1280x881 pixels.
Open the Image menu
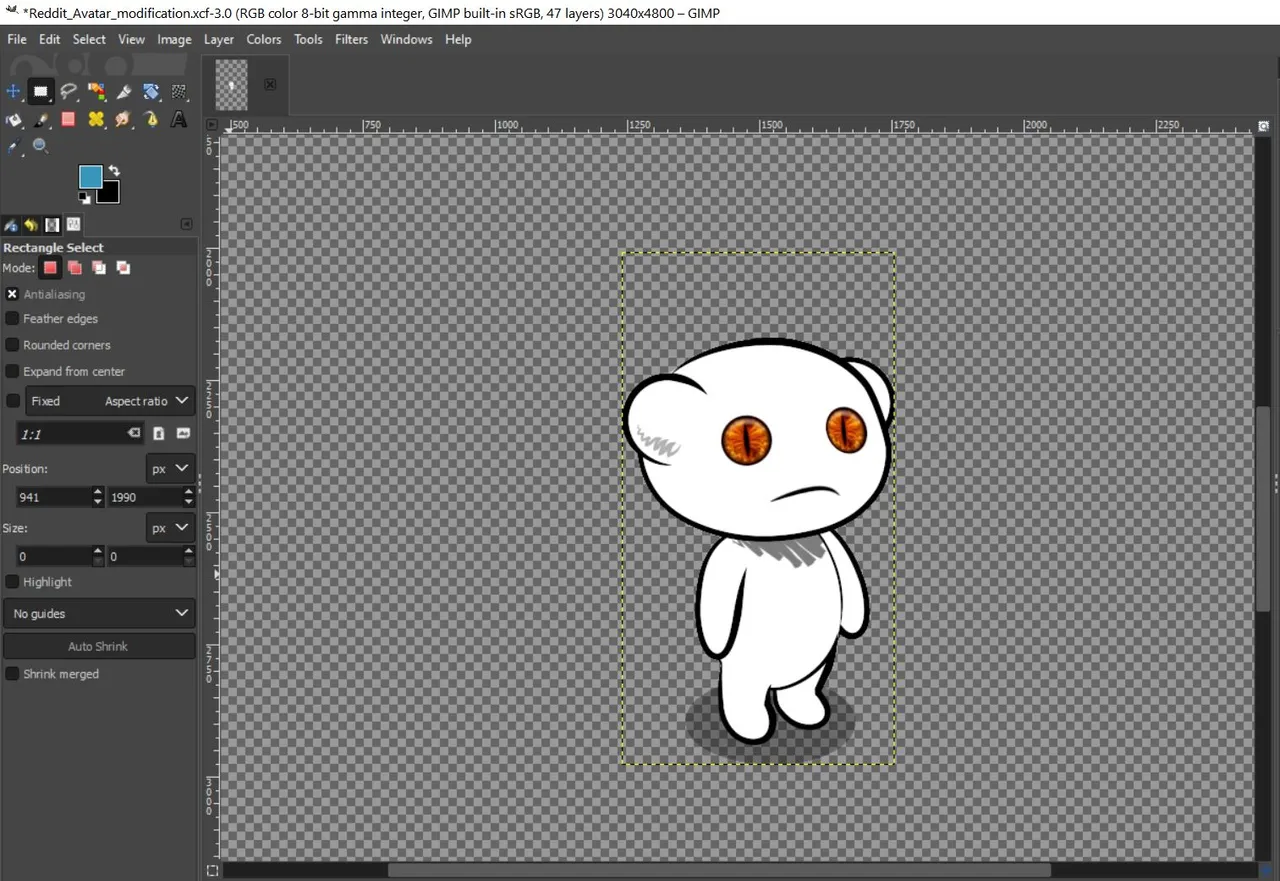[174, 39]
